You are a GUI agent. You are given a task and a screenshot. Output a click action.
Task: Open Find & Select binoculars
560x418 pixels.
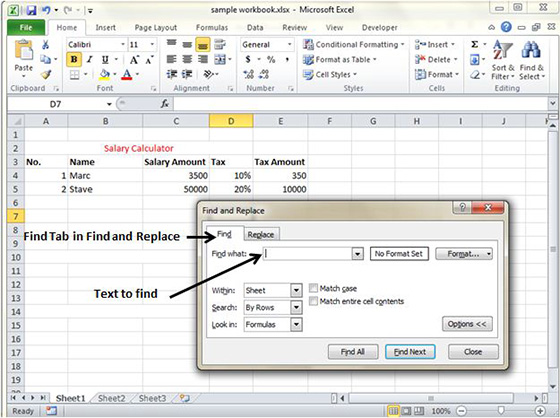tap(531, 60)
